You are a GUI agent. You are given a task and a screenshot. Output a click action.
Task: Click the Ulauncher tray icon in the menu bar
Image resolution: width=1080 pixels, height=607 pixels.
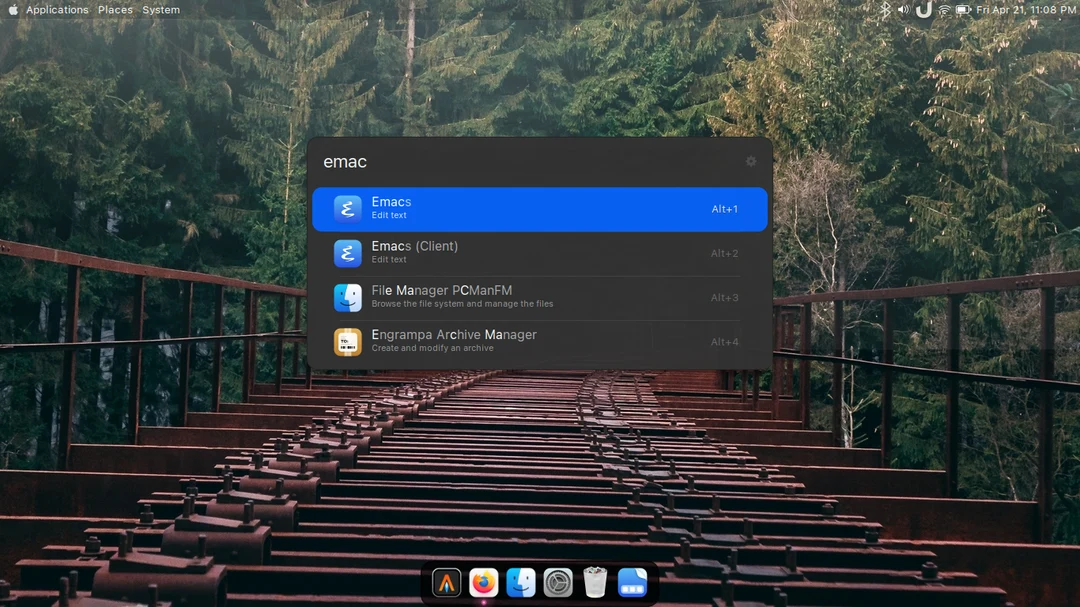click(x=922, y=10)
